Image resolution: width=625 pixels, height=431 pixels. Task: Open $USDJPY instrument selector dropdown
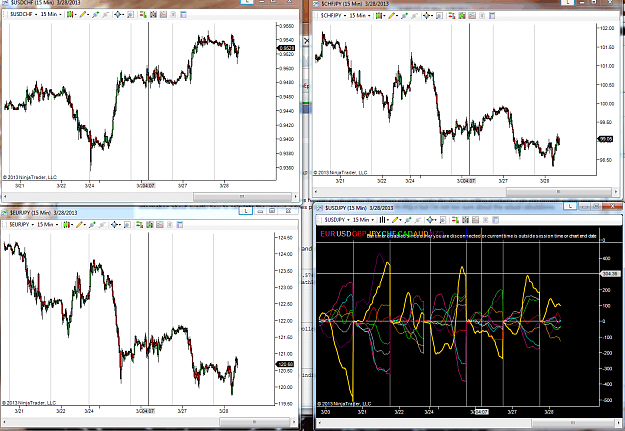tap(336, 220)
